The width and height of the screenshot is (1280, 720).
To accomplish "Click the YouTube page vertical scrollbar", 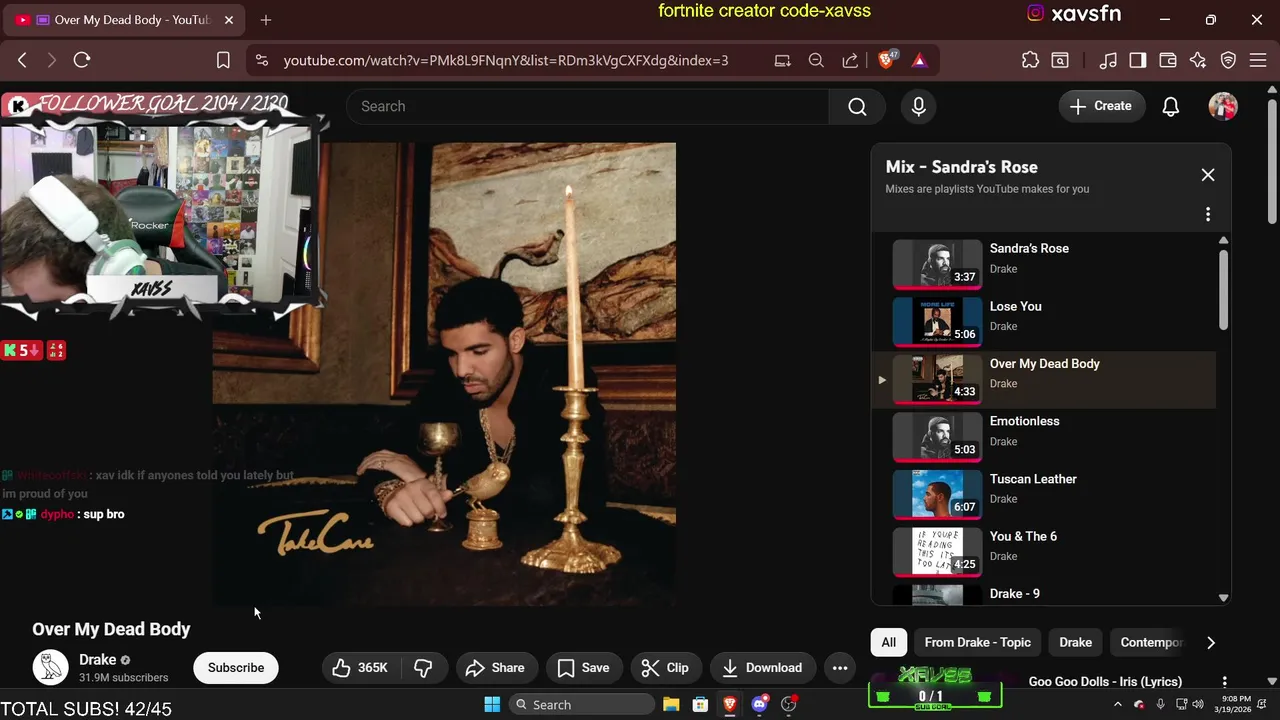I will click(1272, 160).
